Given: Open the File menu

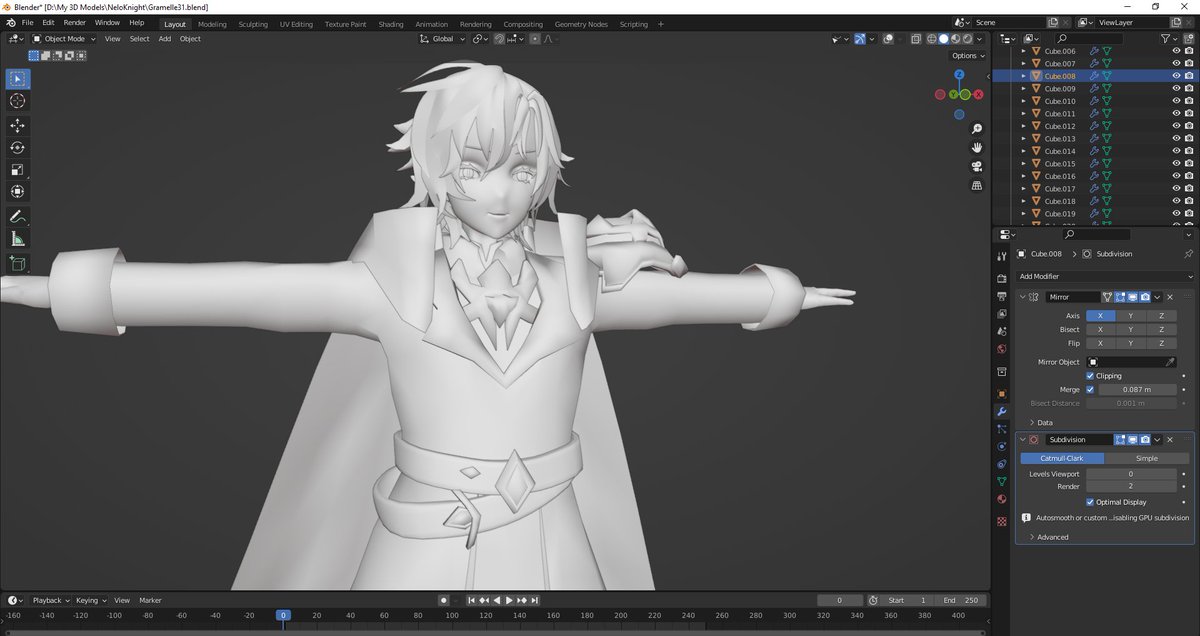Looking at the screenshot, I should click(x=26, y=23).
